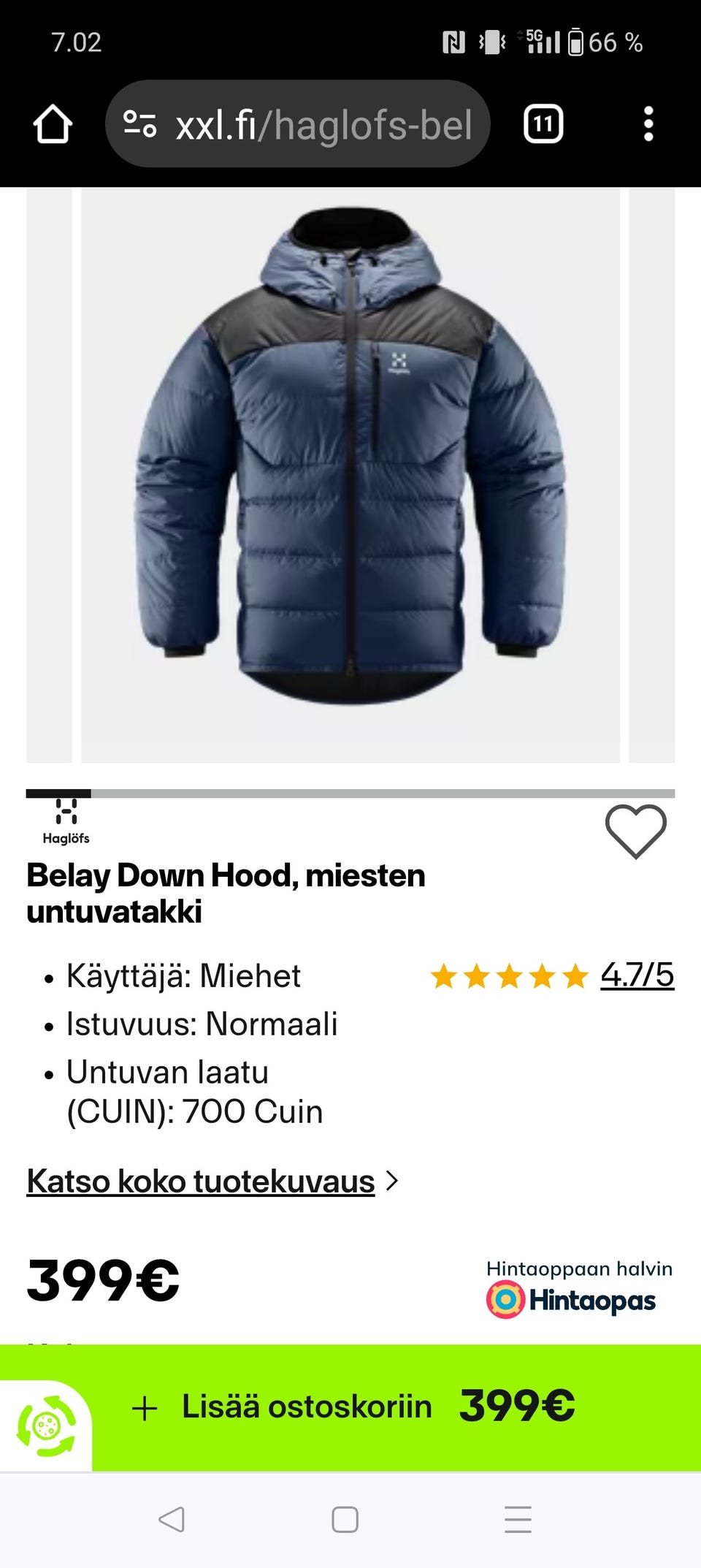Image resolution: width=701 pixels, height=1568 pixels.
Task: Add jacket to favorites with heart icon
Action: tap(636, 831)
